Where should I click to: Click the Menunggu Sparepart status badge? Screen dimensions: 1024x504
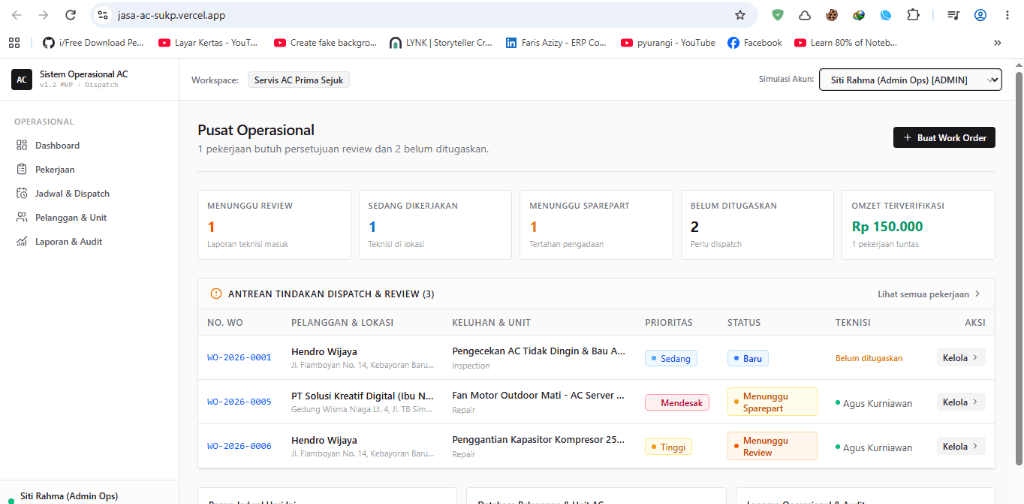click(772, 402)
